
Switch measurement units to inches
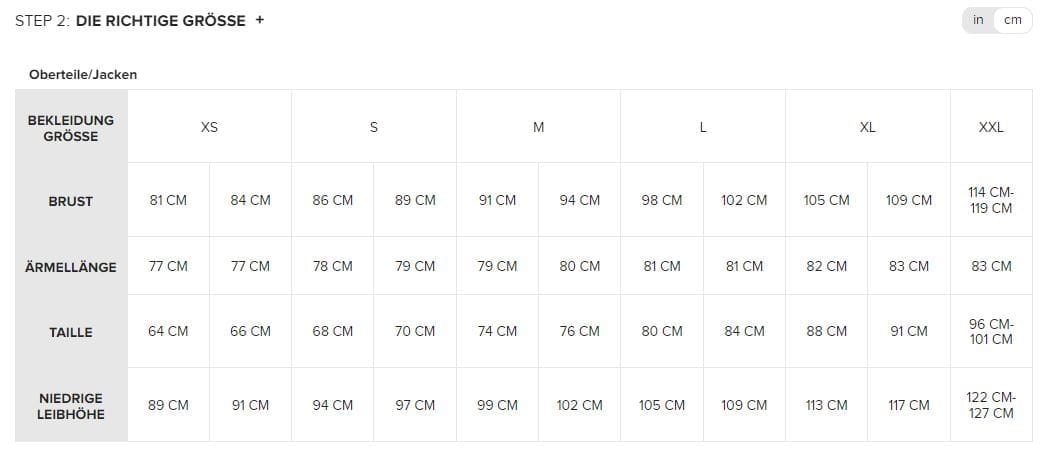click(x=978, y=20)
